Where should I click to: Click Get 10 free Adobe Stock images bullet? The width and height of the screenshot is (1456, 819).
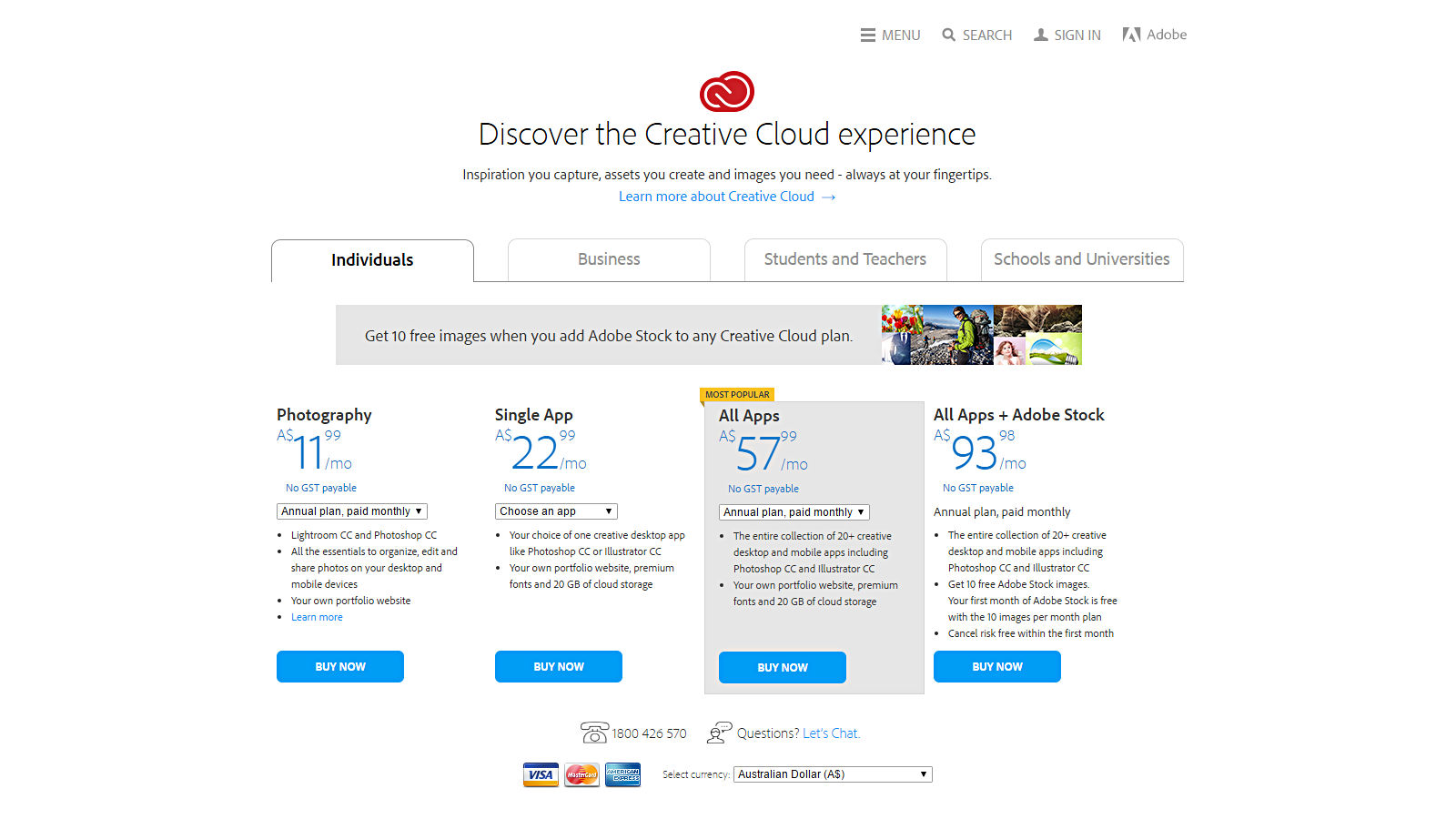tap(1018, 584)
